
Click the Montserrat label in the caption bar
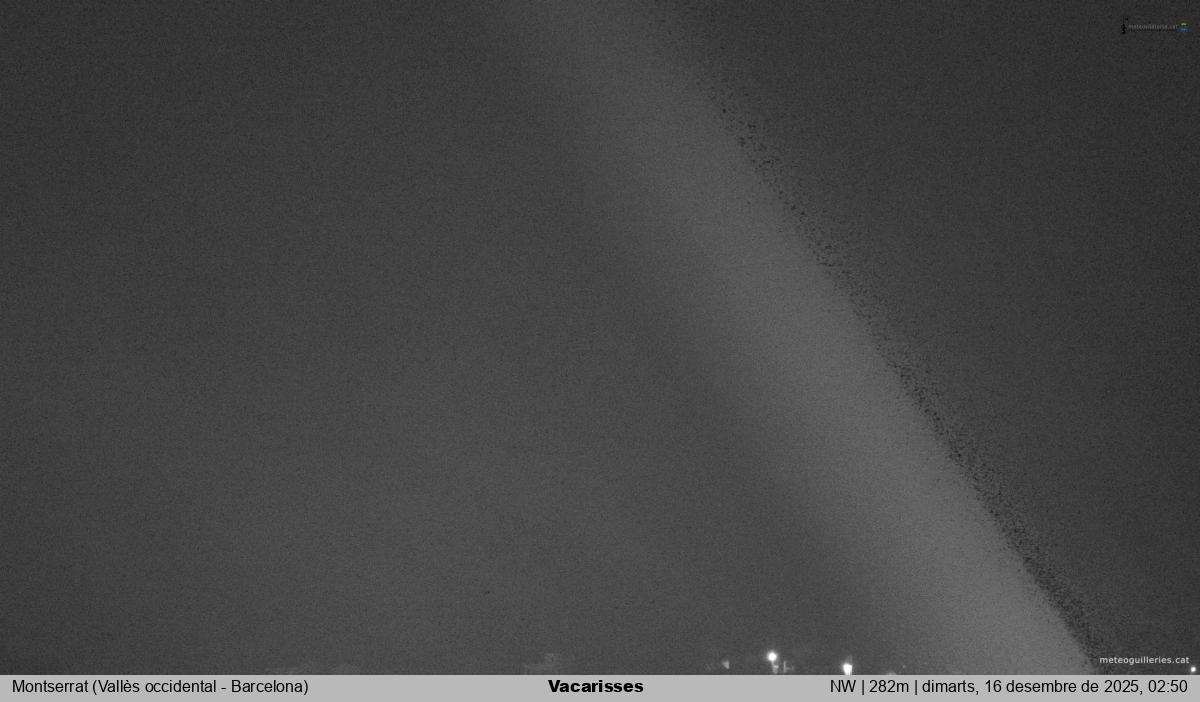point(50,687)
